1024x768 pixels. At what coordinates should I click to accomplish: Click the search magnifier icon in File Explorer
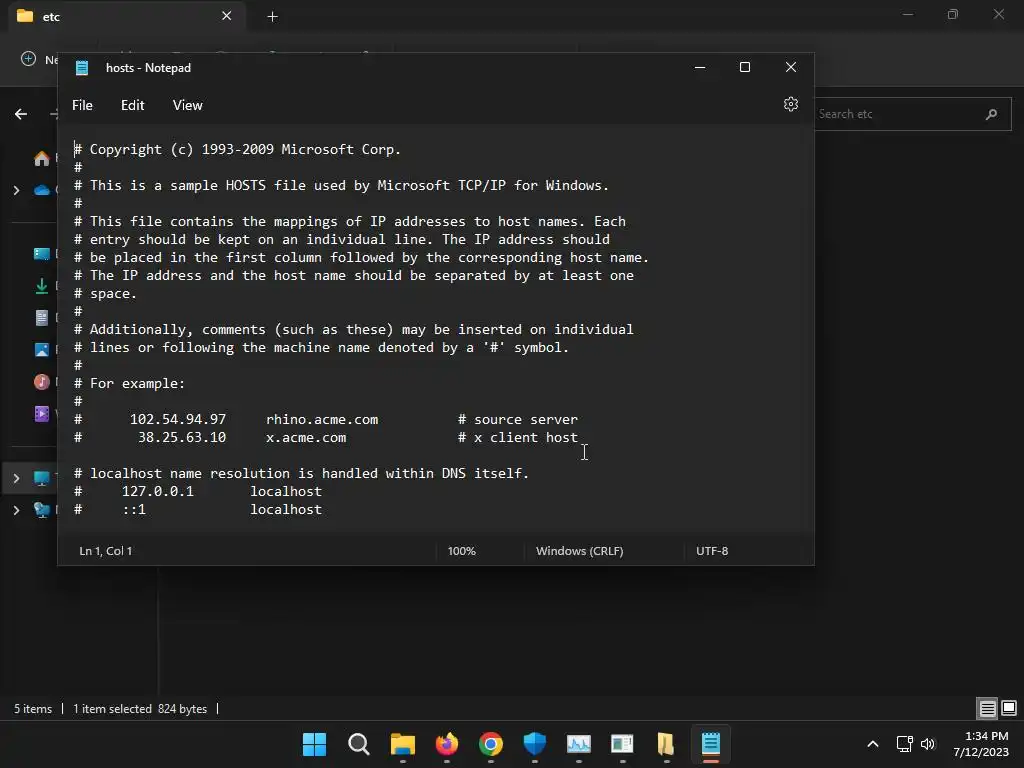pyautogui.click(x=991, y=114)
